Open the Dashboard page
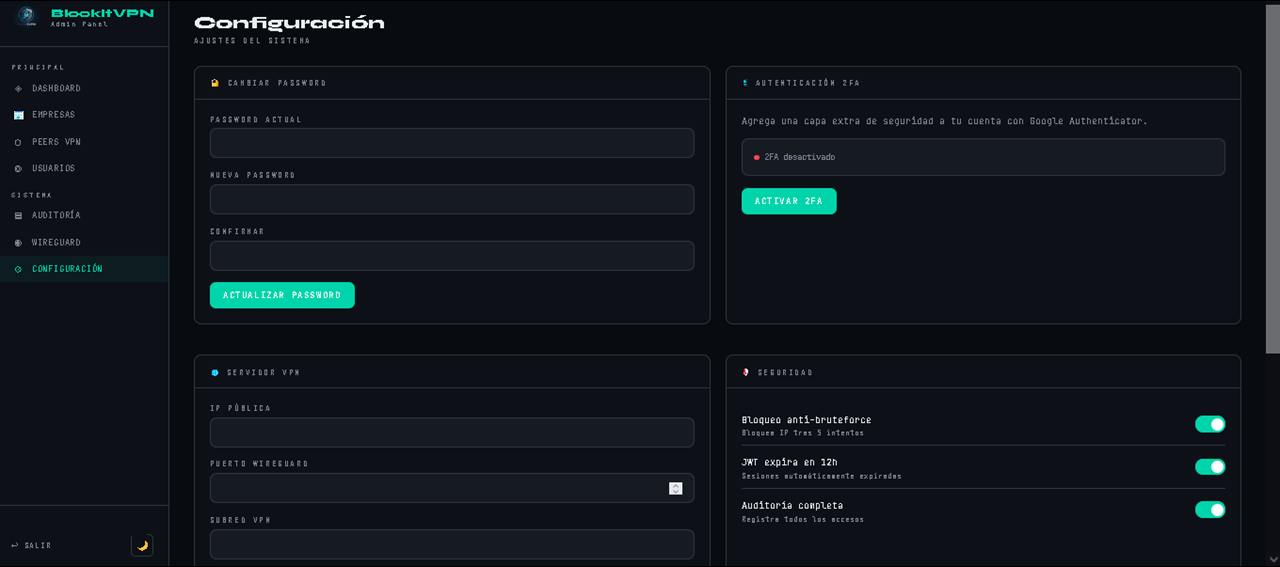1280x567 pixels. [84, 89]
